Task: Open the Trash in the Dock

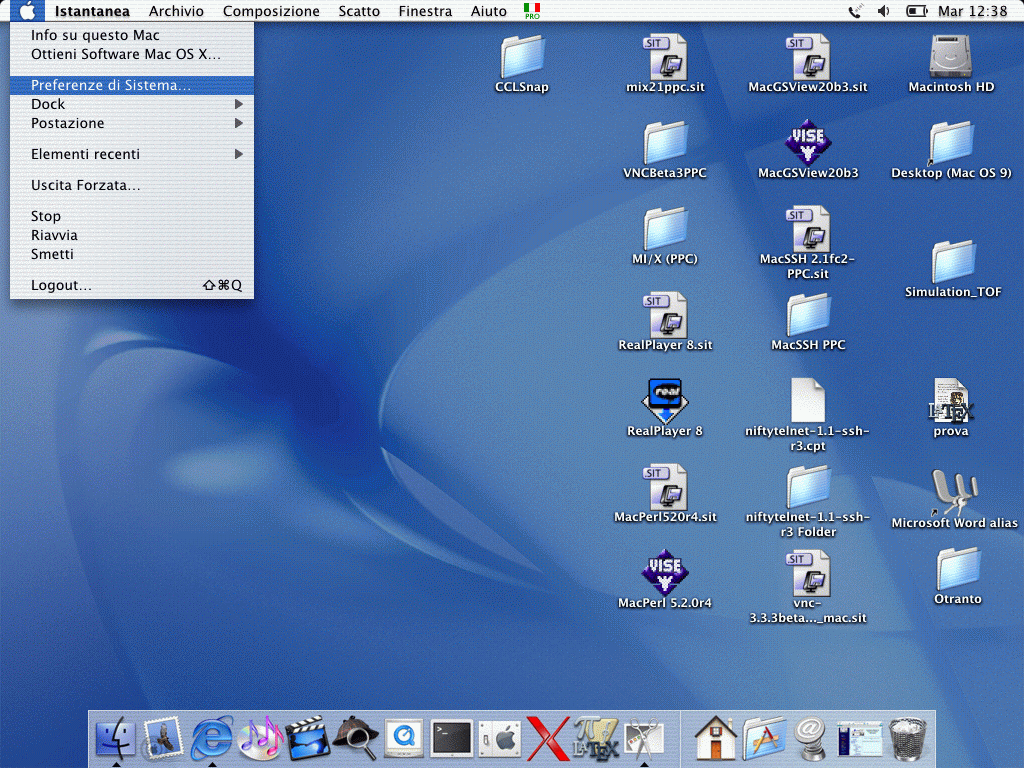Action: 908,738
